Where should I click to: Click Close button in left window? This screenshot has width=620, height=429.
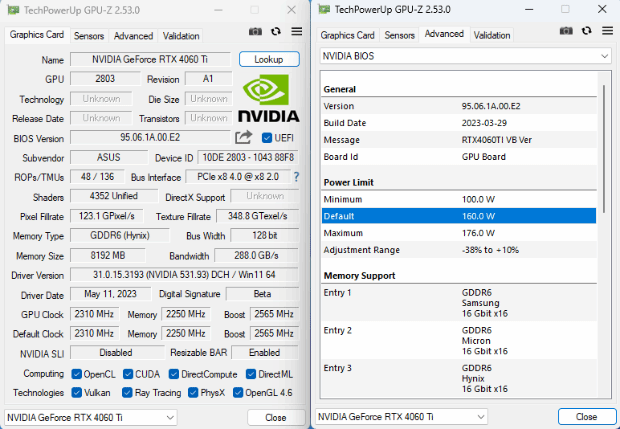pos(276,418)
